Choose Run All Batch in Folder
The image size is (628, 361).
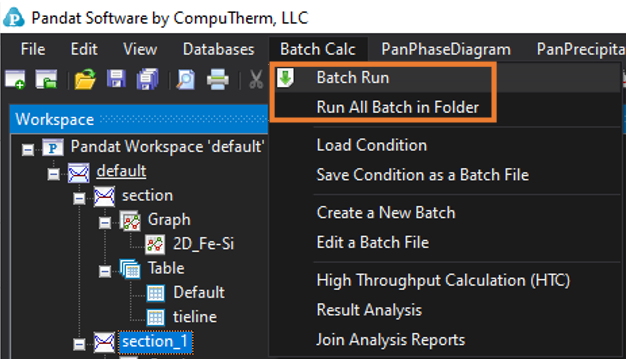coord(397,107)
